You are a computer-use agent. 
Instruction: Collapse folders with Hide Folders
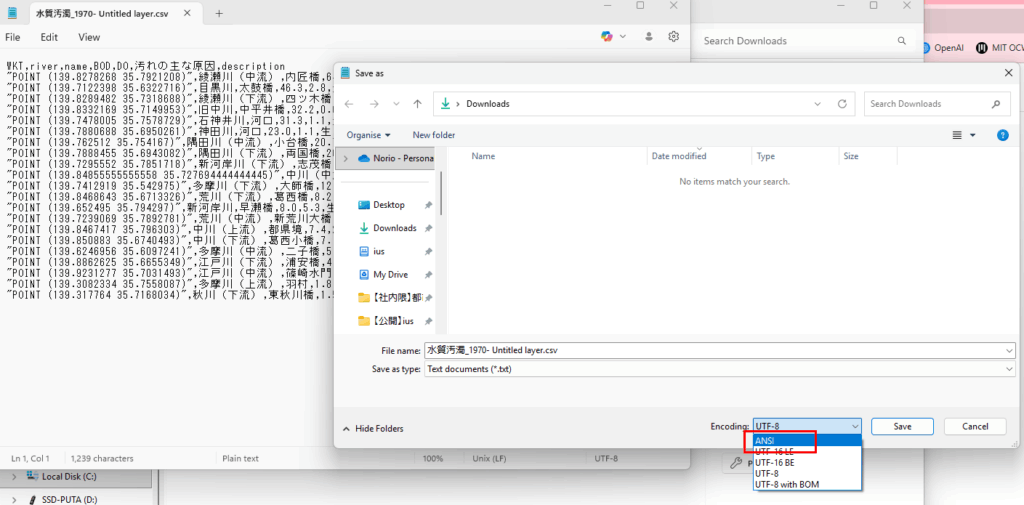tap(373, 428)
